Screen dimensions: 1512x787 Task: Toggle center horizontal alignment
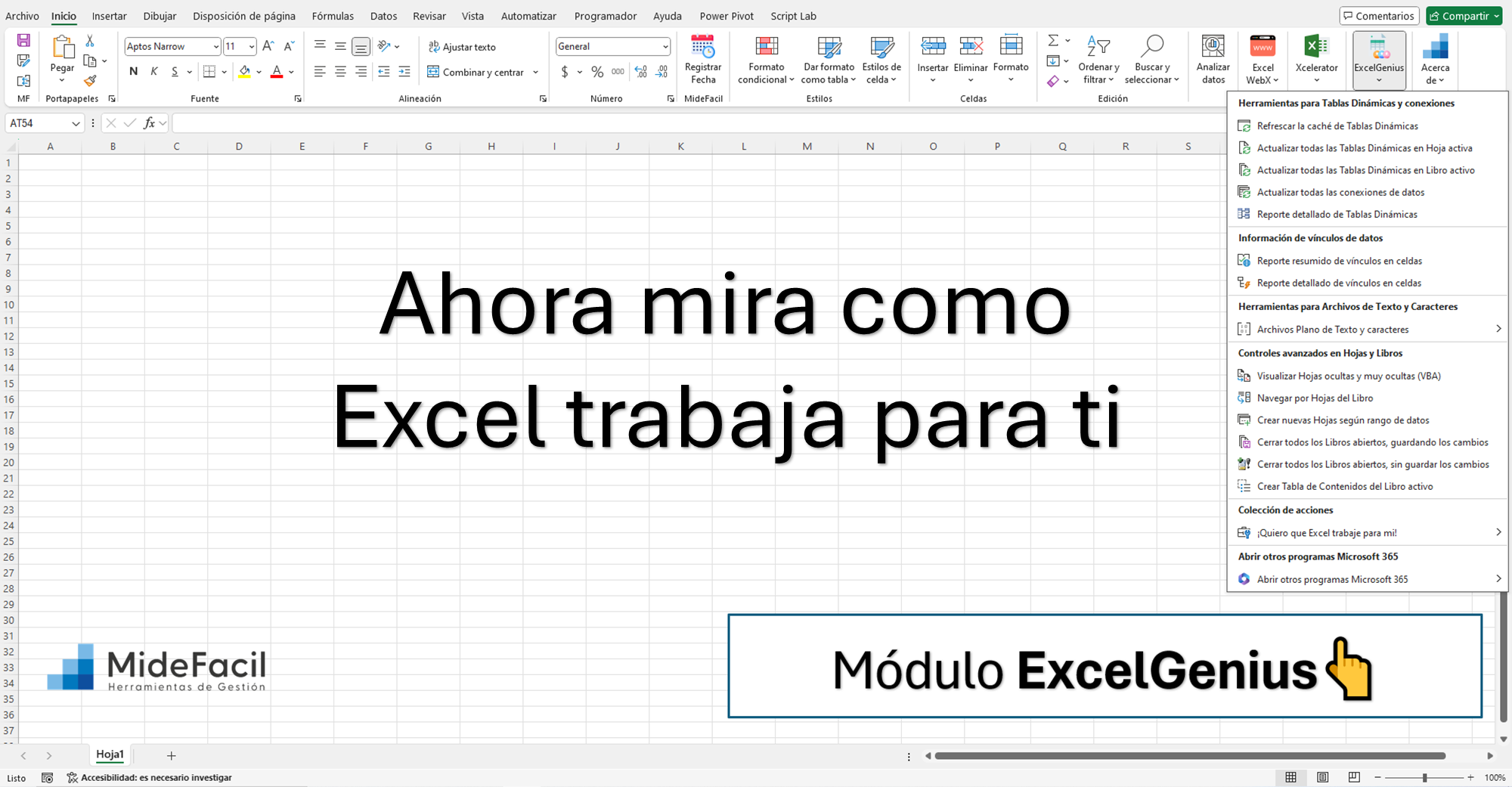pyautogui.click(x=340, y=72)
